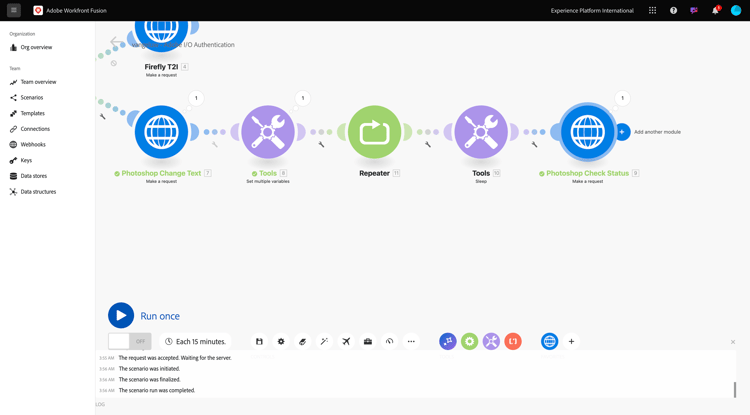Image resolution: width=750 pixels, height=415 pixels.
Task: Open the Photoshop Check Status HTTP module
Action: click(588, 132)
